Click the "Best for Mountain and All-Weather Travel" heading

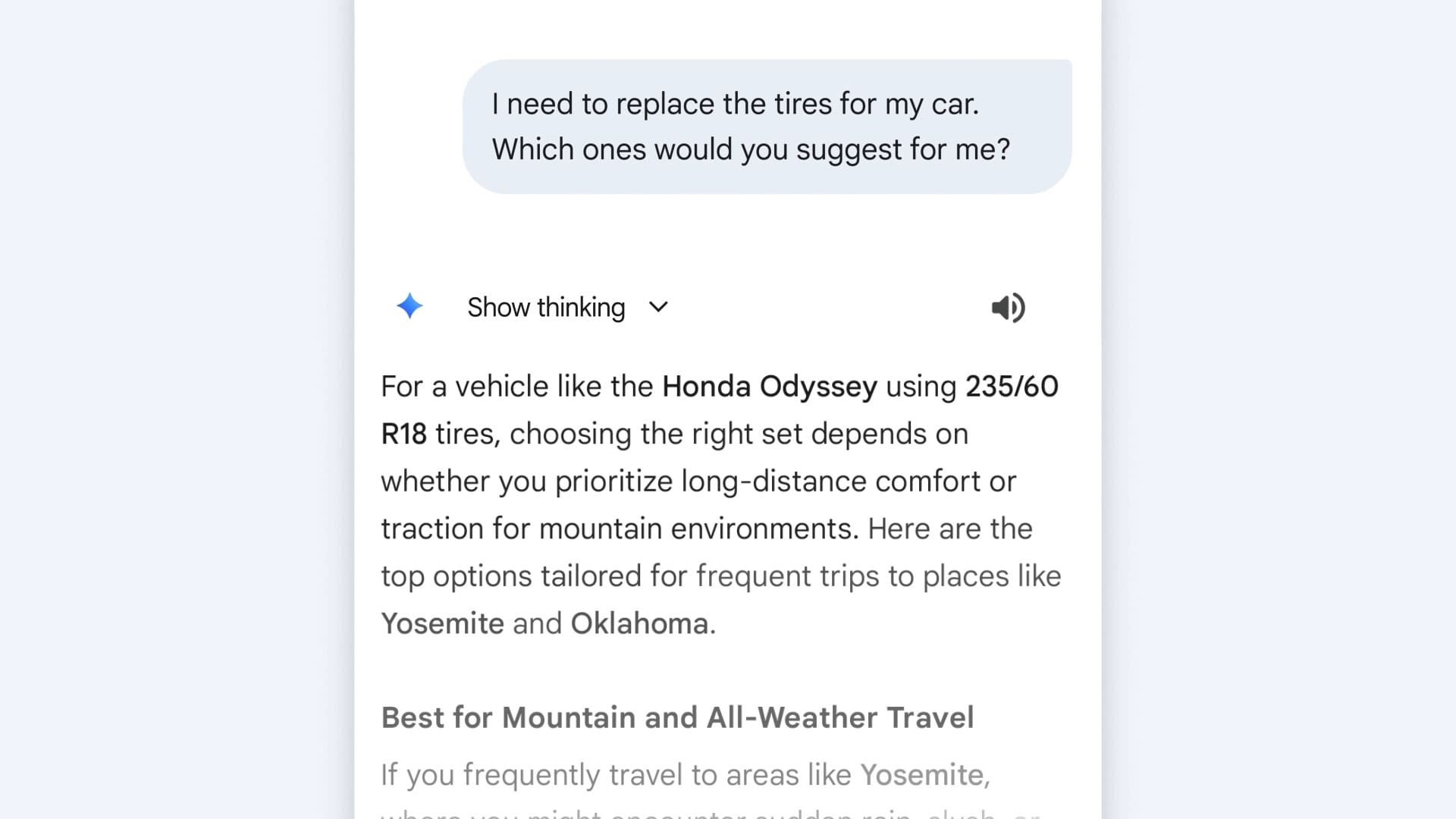[x=677, y=717]
